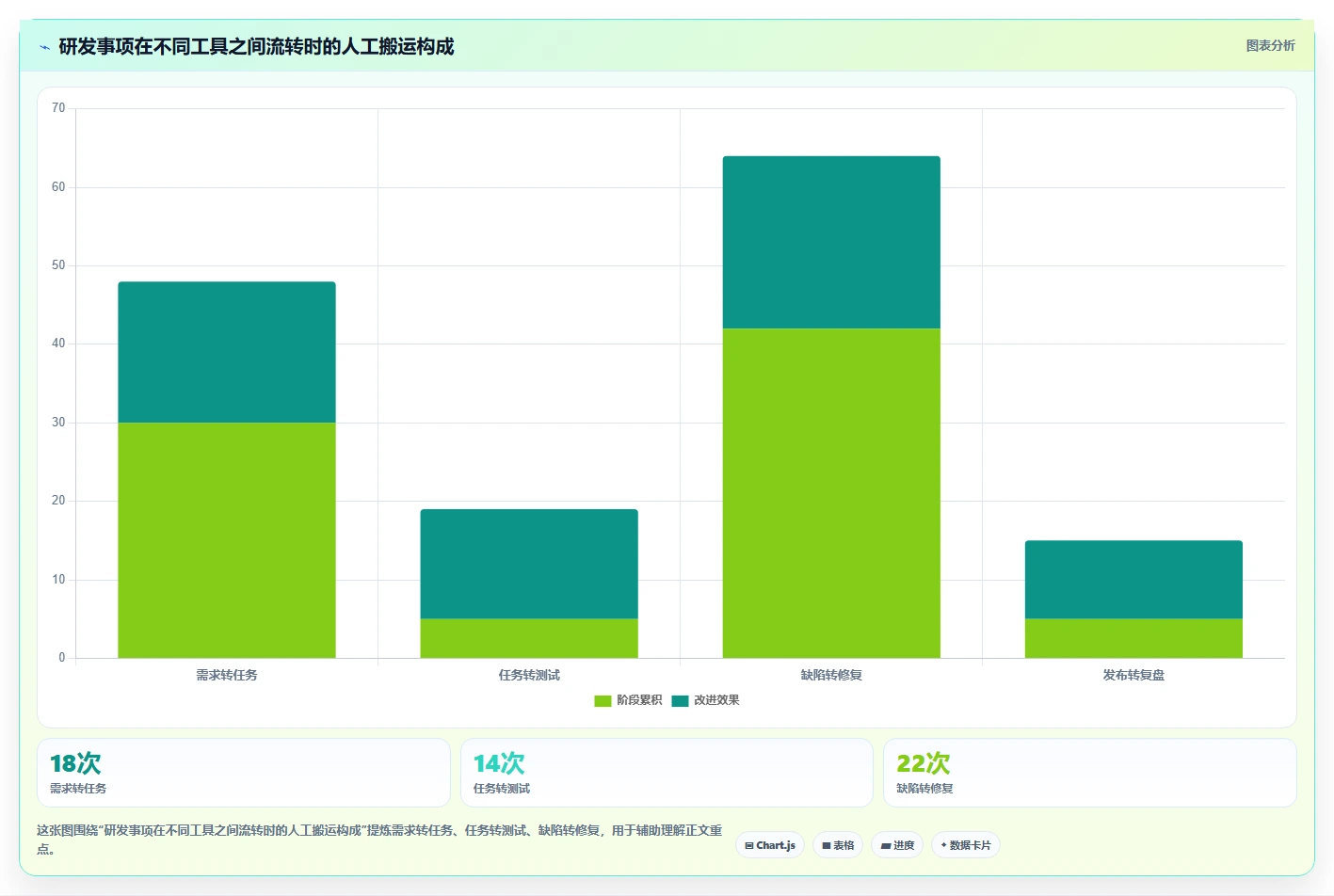
Task: Click the 需求转任务 x-axis label
Action: point(227,675)
